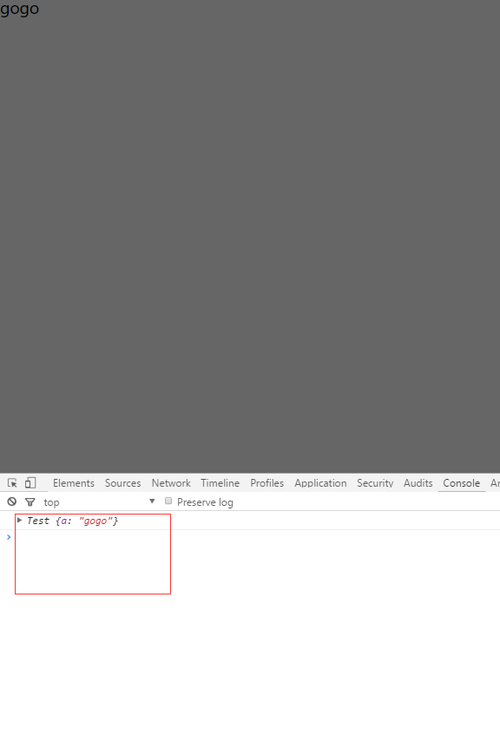Open the console filter funnel icon
The height and width of the screenshot is (737, 500).
pos(30,502)
